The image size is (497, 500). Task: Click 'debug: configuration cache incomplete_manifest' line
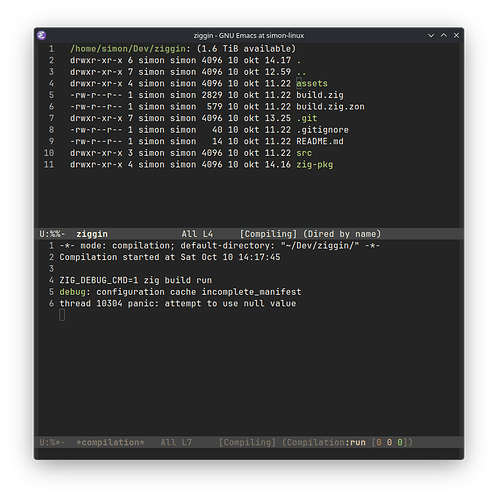click(x=180, y=292)
